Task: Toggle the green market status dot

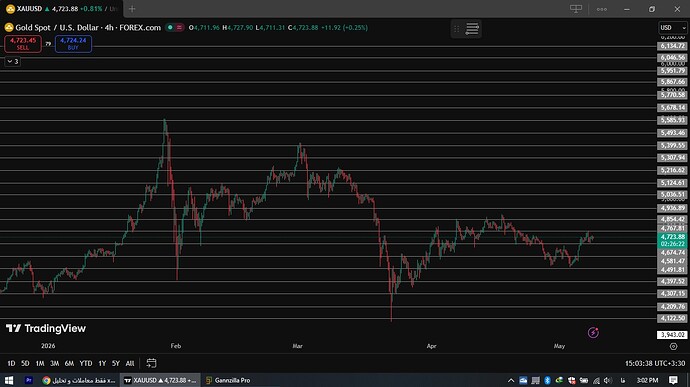Action: pyautogui.click(x=170, y=27)
